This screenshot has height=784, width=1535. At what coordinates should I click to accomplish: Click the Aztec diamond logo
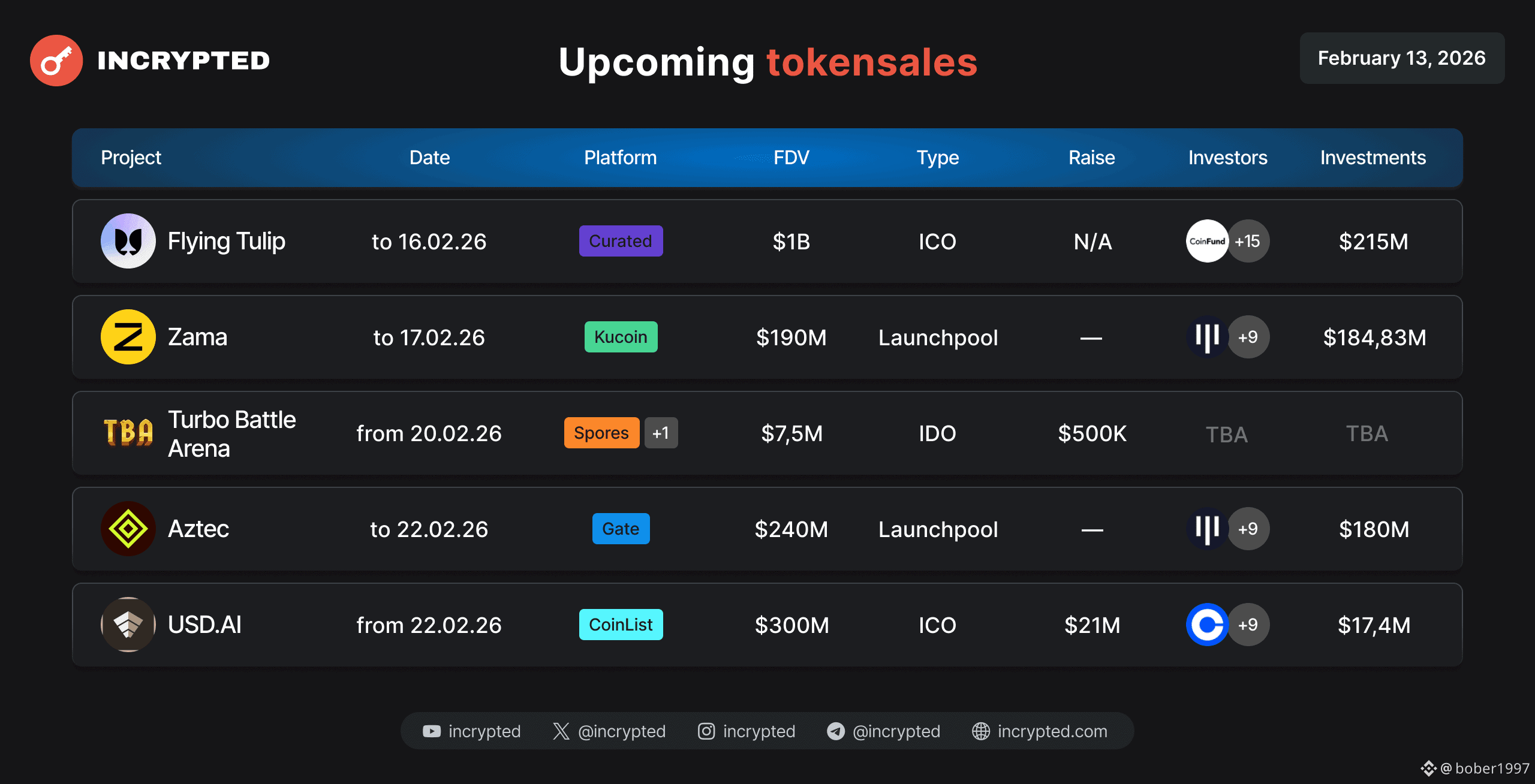(128, 529)
